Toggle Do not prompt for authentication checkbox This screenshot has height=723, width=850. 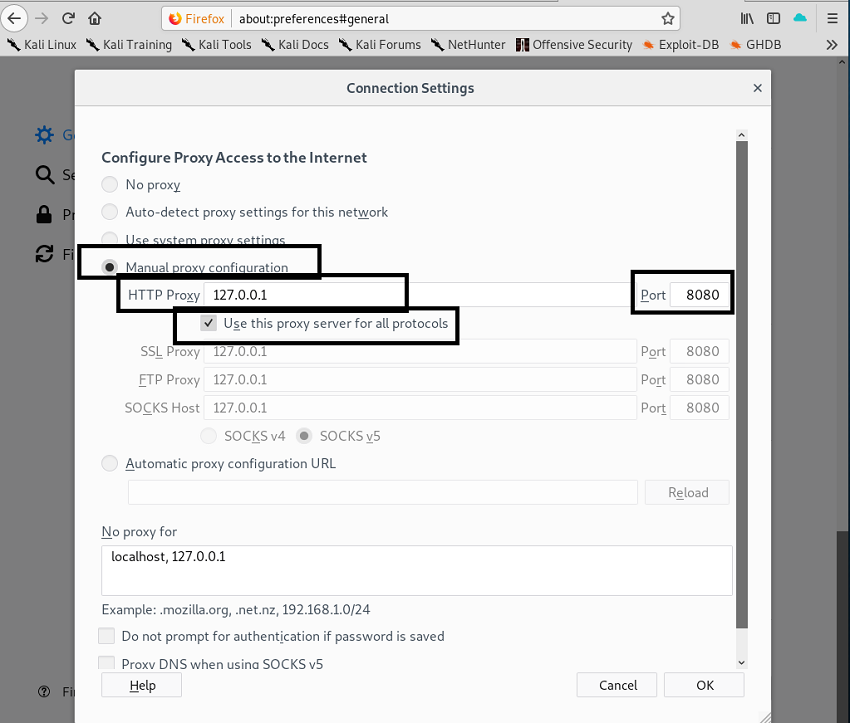(x=106, y=636)
